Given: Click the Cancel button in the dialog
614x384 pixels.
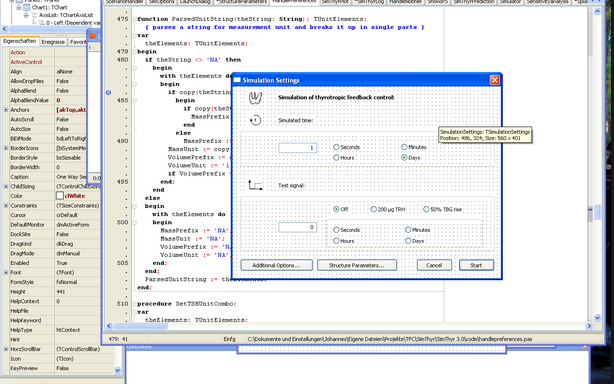Looking at the screenshot, I should tap(434, 265).
